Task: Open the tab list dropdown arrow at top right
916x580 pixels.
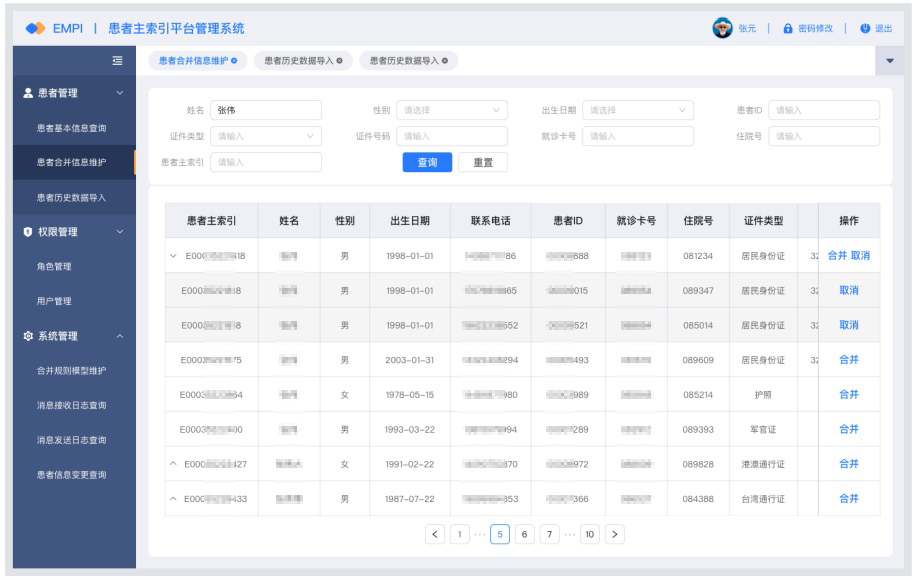Action: click(890, 61)
